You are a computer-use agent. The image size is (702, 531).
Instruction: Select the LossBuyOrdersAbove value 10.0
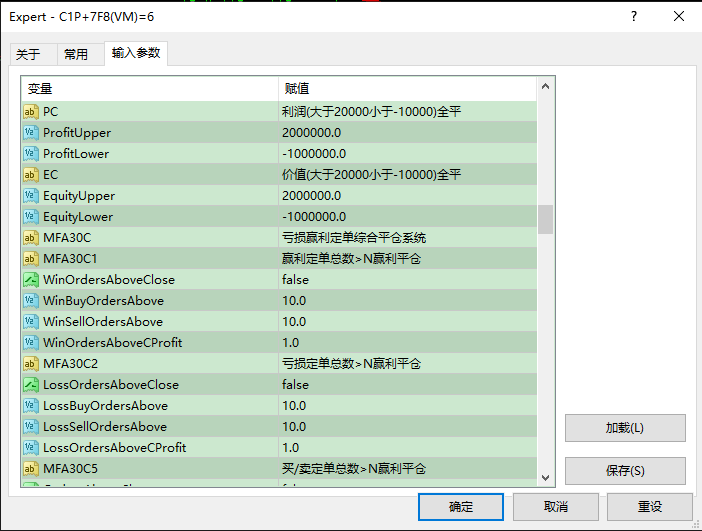(x=294, y=406)
